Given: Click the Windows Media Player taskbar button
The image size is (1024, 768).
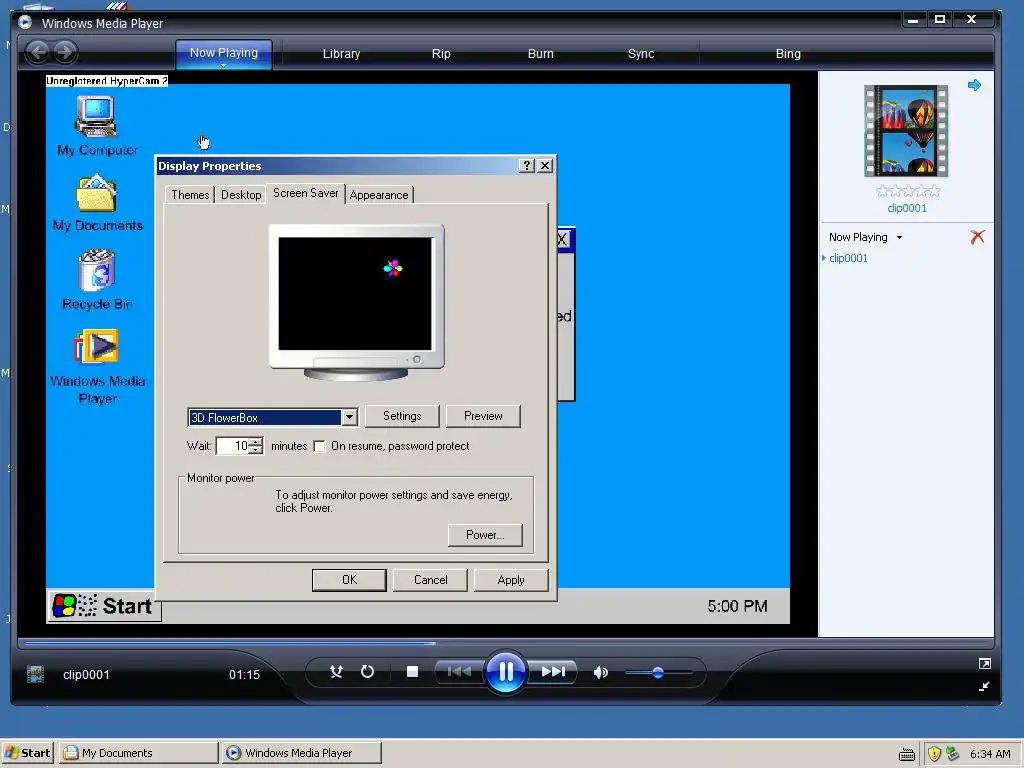Looking at the screenshot, I should (x=301, y=753).
